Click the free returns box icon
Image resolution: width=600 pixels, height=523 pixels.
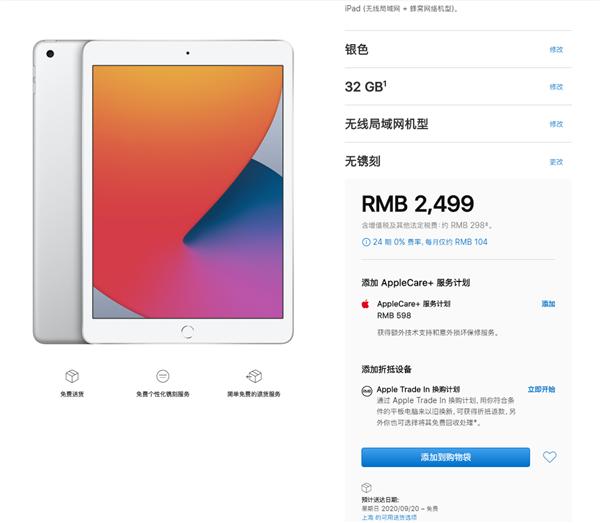point(254,376)
